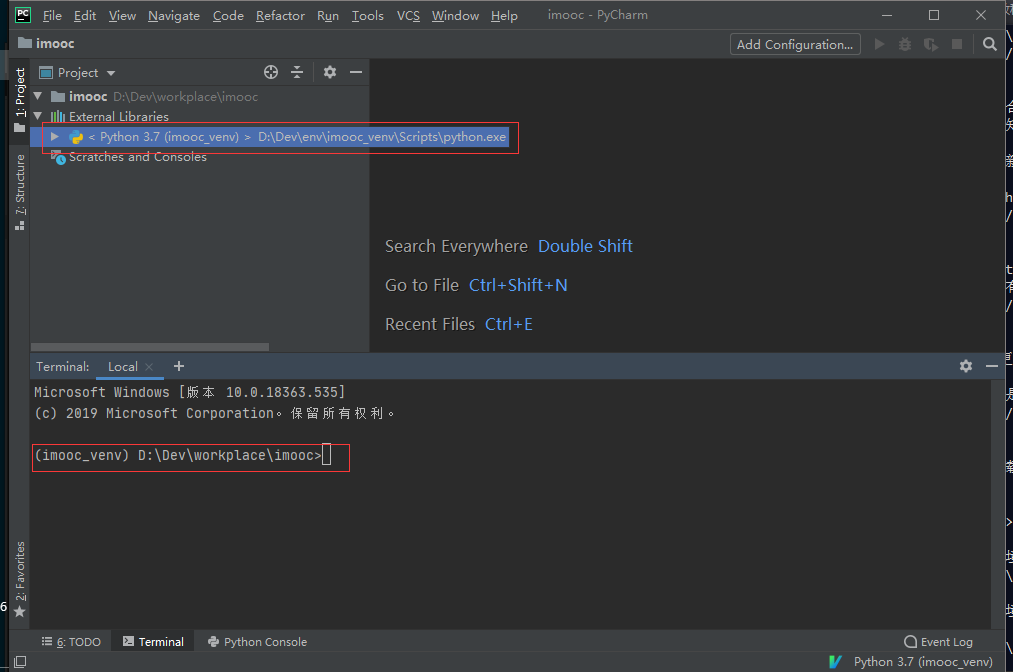Open Project view dropdown
1013x672 pixels.
[x=77, y=72]
